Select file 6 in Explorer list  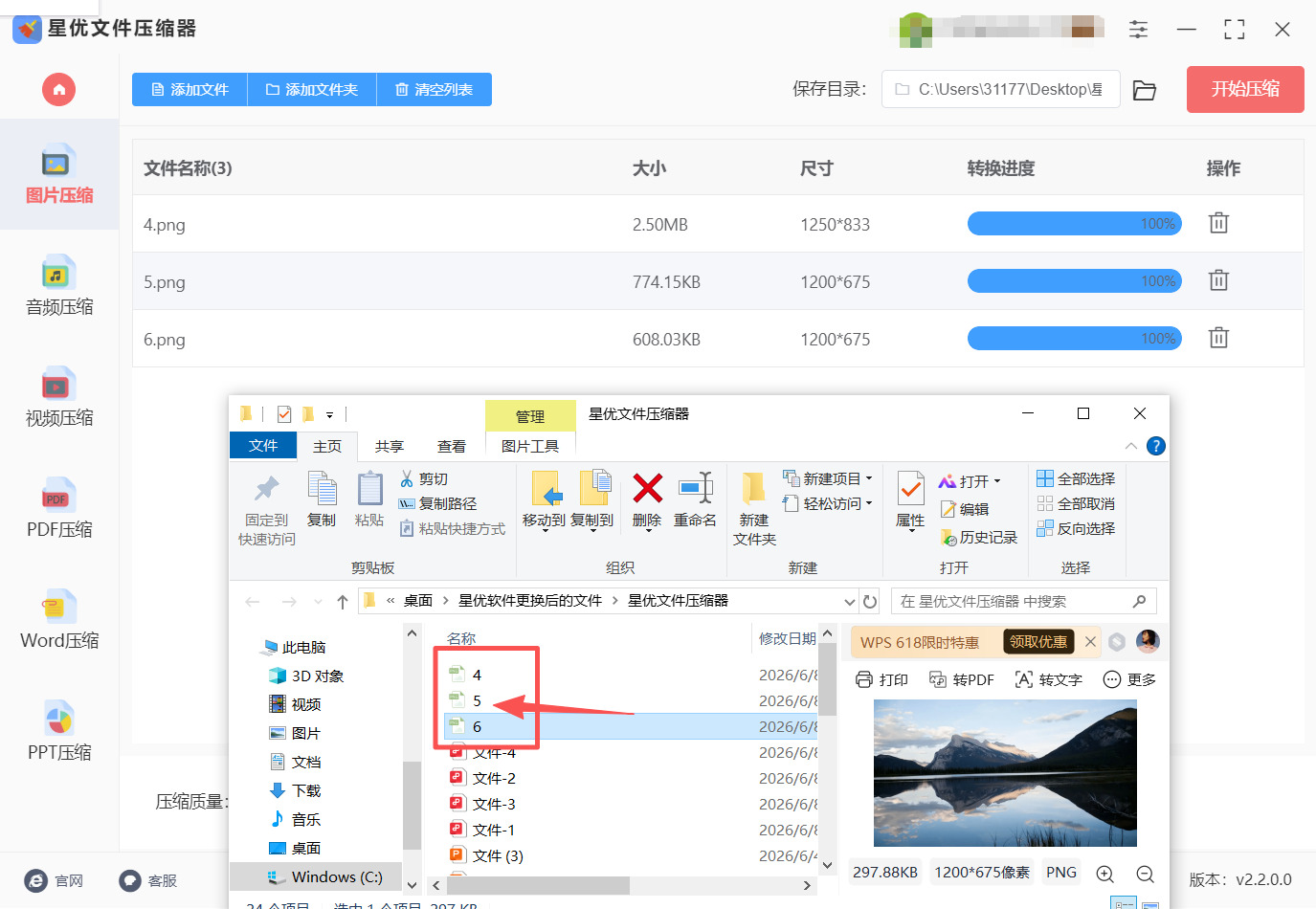(x=631, y=726)
